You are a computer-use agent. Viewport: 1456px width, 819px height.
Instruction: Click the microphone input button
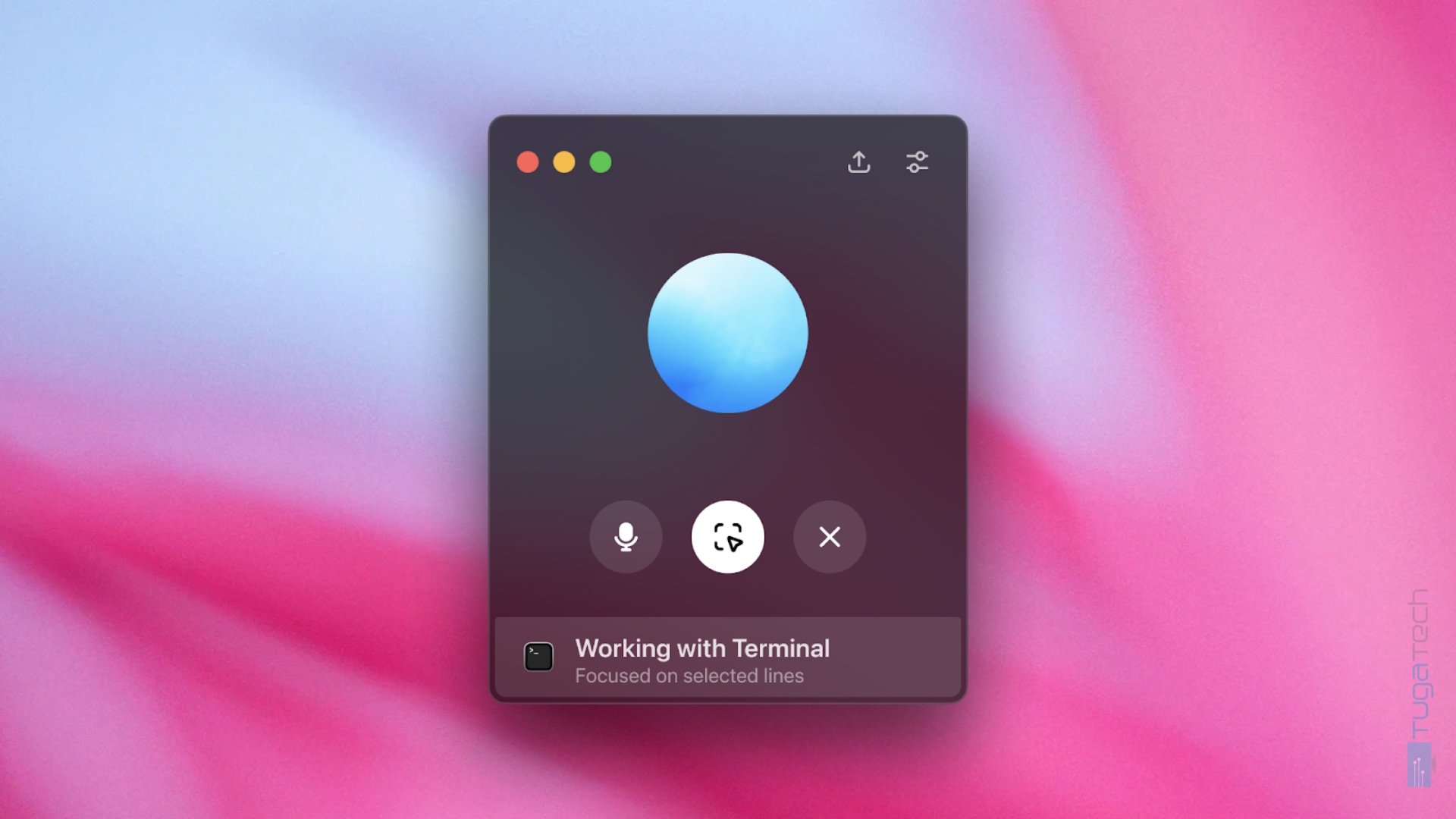pos(626,537)
